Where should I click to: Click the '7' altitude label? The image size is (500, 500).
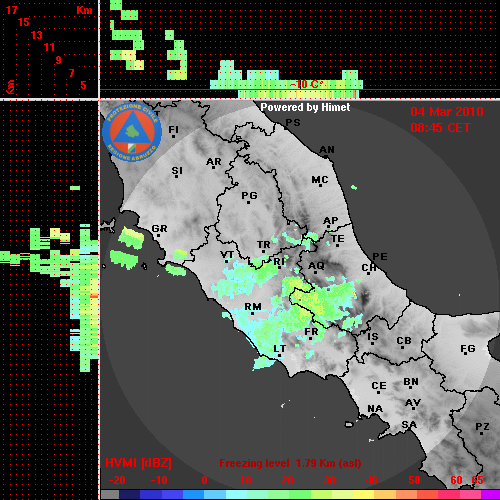(x=71, y=73)
